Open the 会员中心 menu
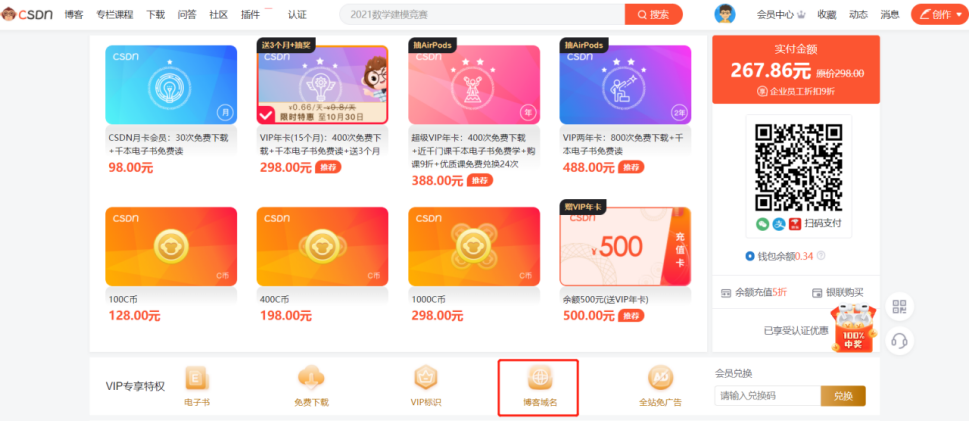 (781, 15)
